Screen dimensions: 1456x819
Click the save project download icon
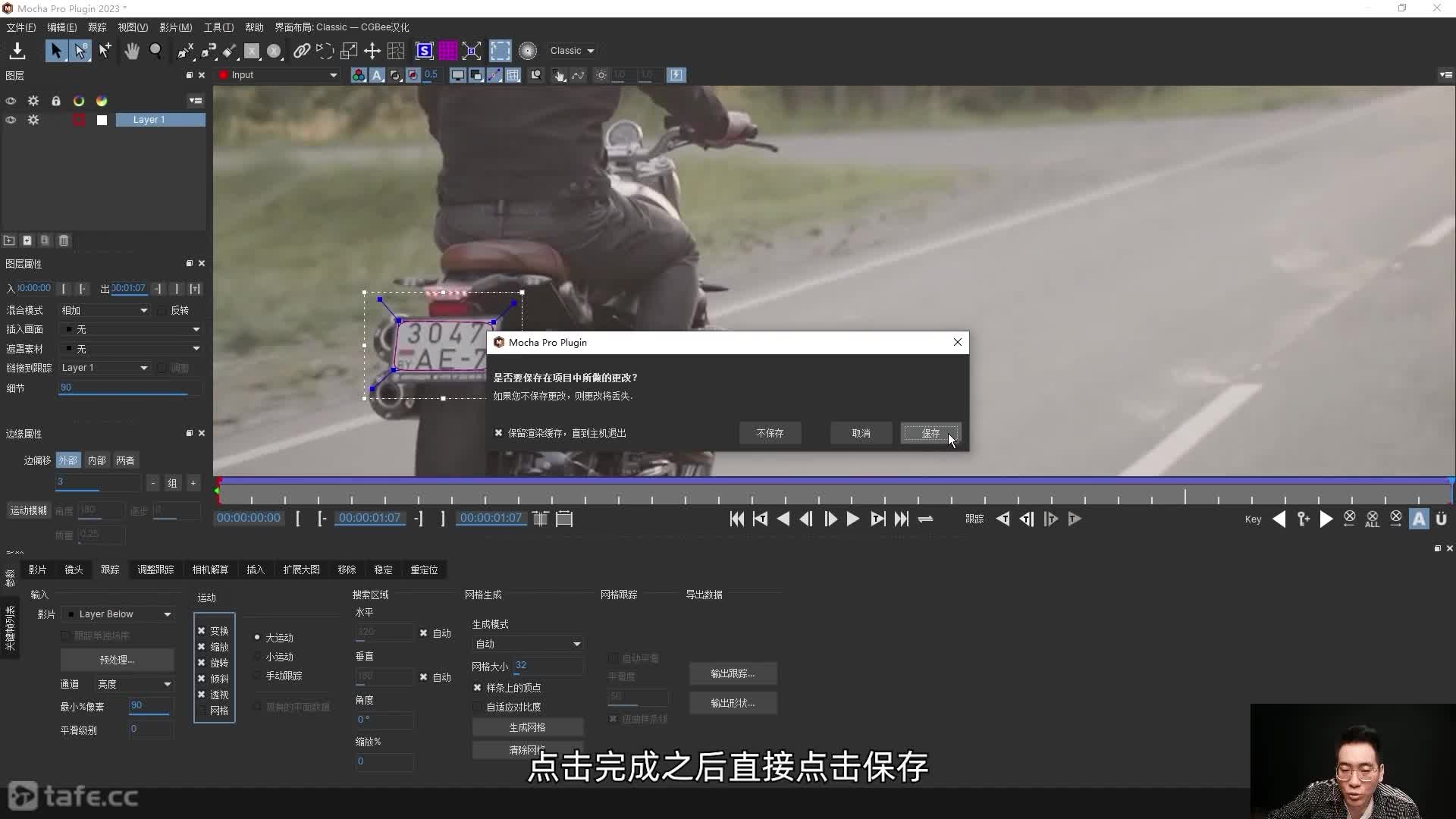(x=17, y=51)
